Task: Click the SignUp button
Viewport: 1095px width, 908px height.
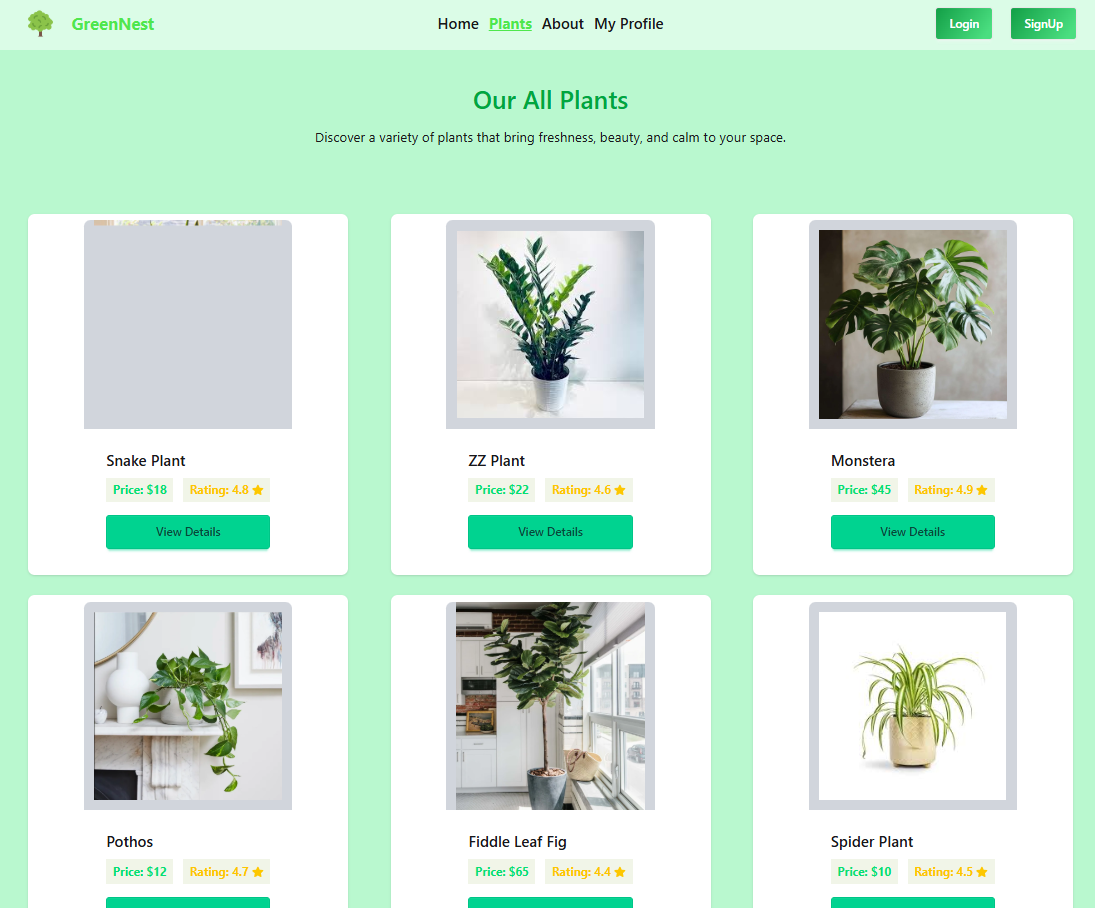Action: coord(1043,24)
